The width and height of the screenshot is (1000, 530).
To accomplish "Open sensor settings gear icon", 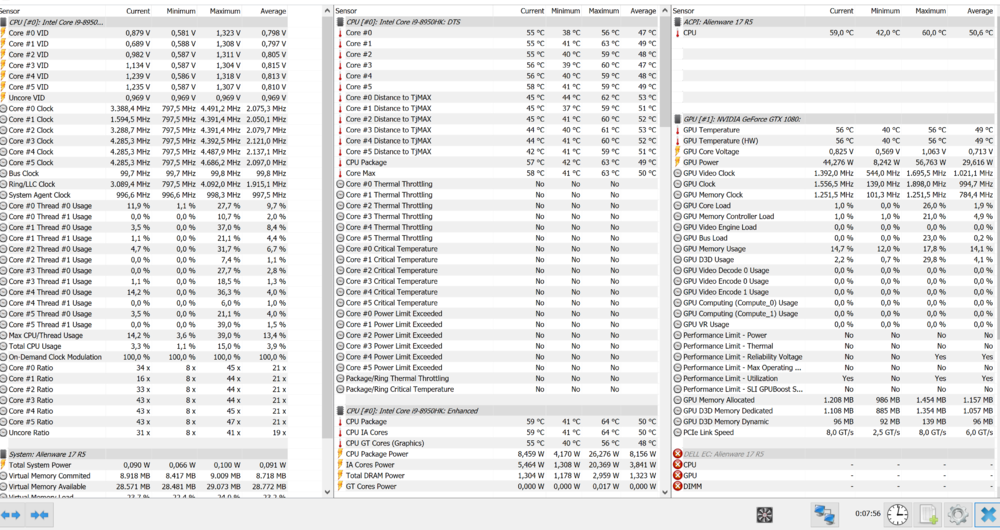I will point(957,514).
